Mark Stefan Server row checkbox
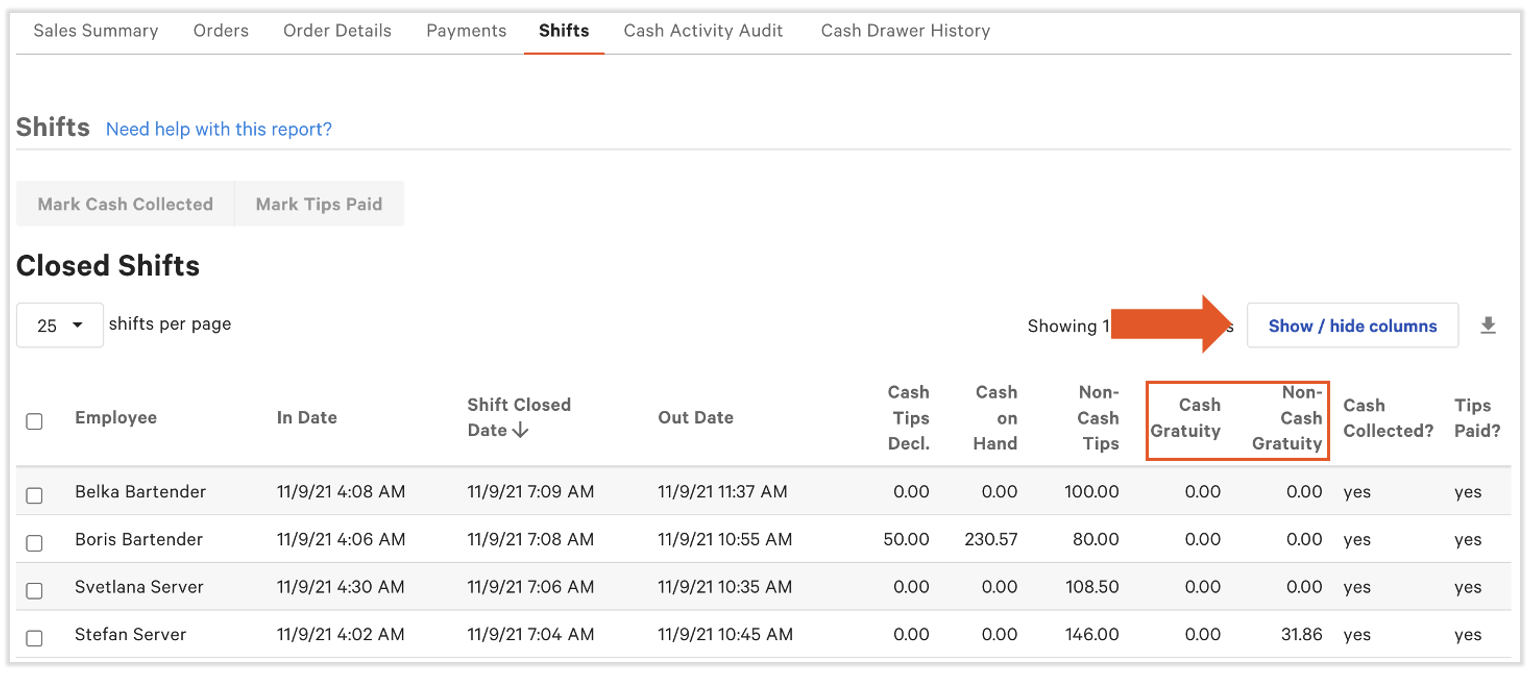The image size is (1534, 676). [x=34, y=638]
